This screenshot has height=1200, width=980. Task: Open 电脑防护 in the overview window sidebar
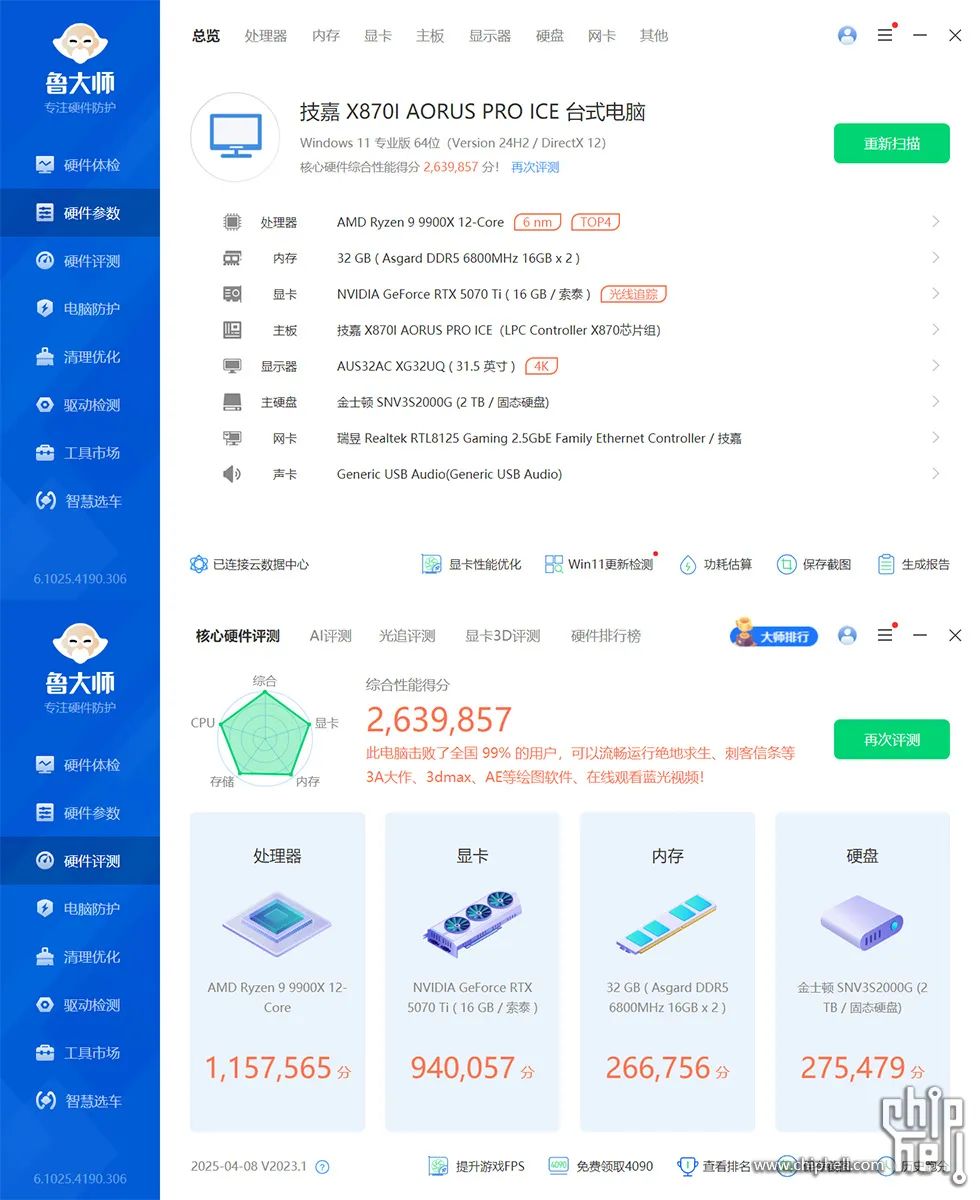pyautogui.click(x=80, y=309)
